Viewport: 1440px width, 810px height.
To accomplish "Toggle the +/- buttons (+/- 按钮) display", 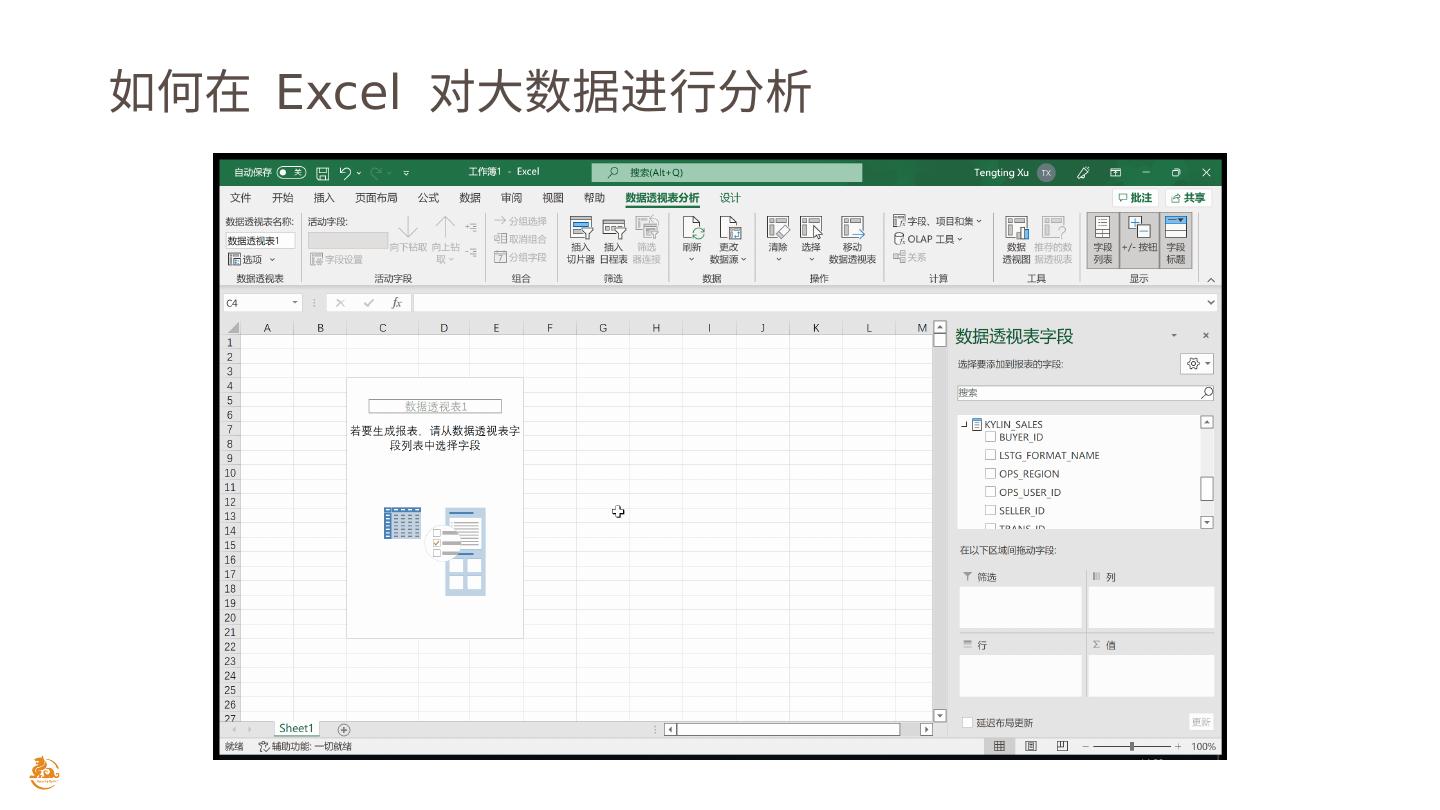I will coord(1139,240).
